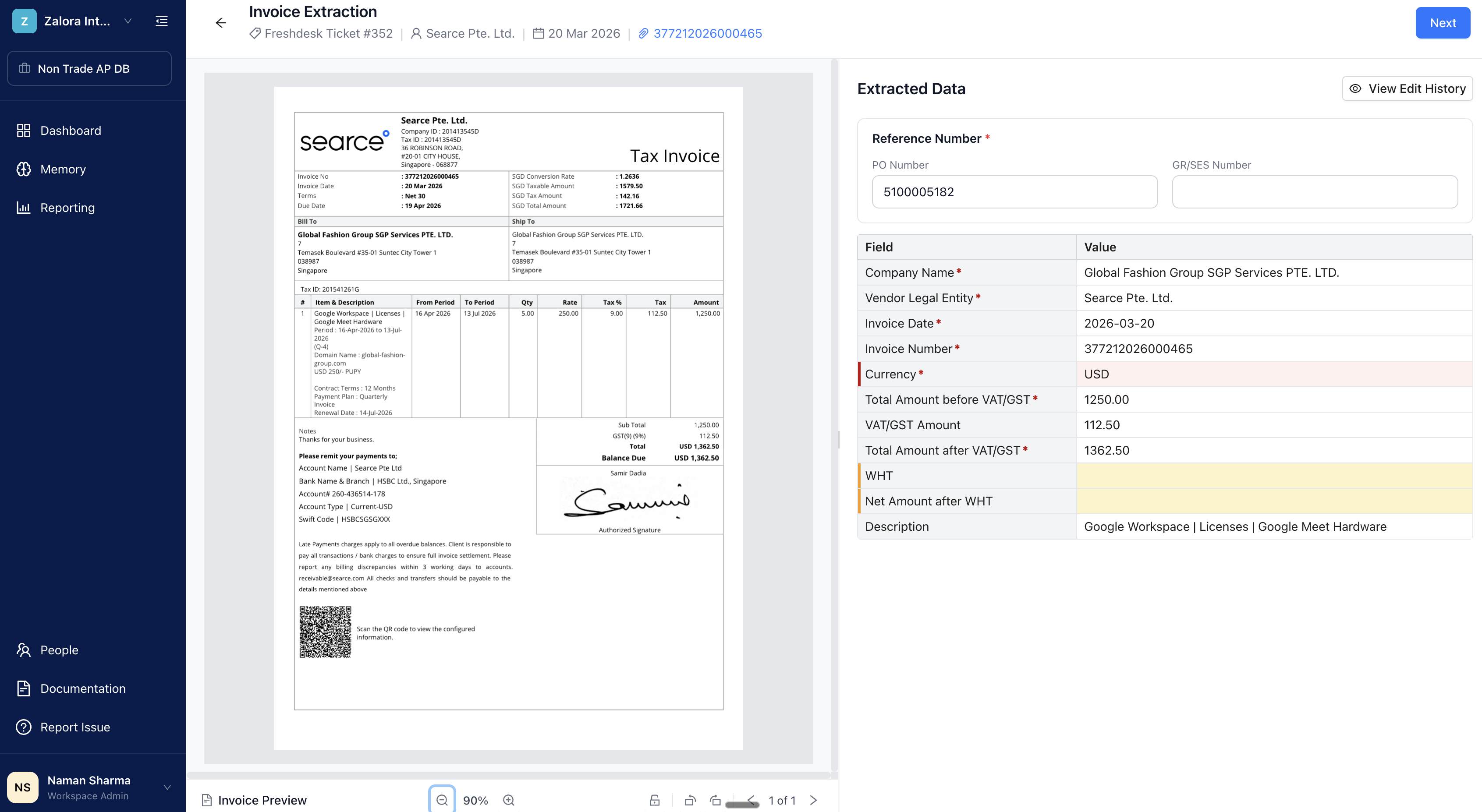This screenshot has width=1482, height=812.
Task: Click the Non Trade AP DB briefcase icon
Action: [x=24, y=68]
